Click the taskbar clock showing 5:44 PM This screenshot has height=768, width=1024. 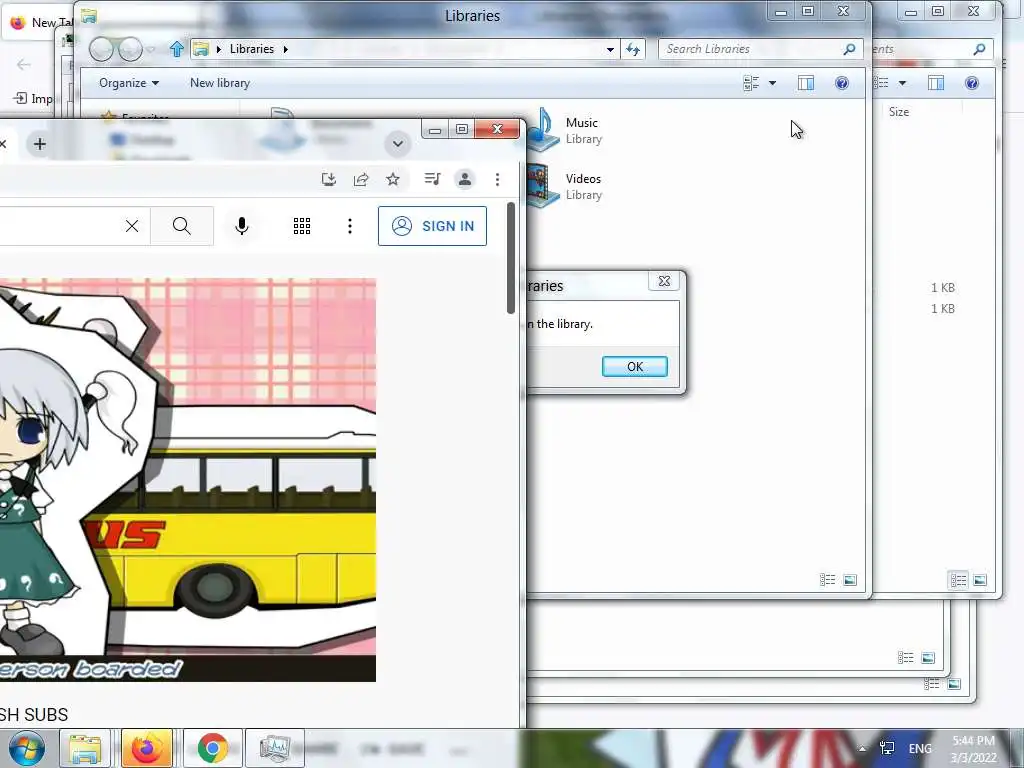[x=973, y=749]
